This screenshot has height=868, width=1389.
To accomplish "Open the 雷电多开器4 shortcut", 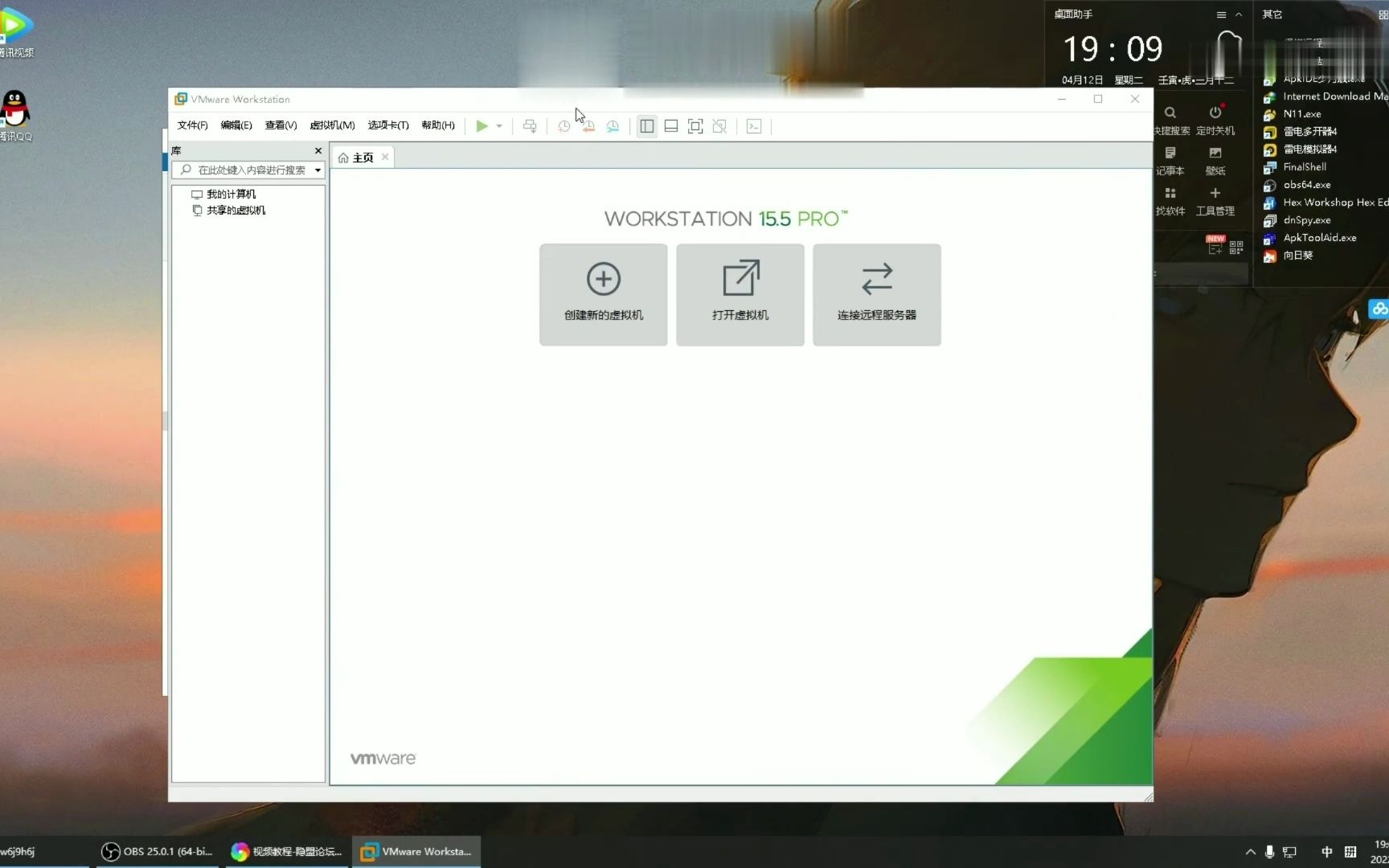I will (1301, 132).
